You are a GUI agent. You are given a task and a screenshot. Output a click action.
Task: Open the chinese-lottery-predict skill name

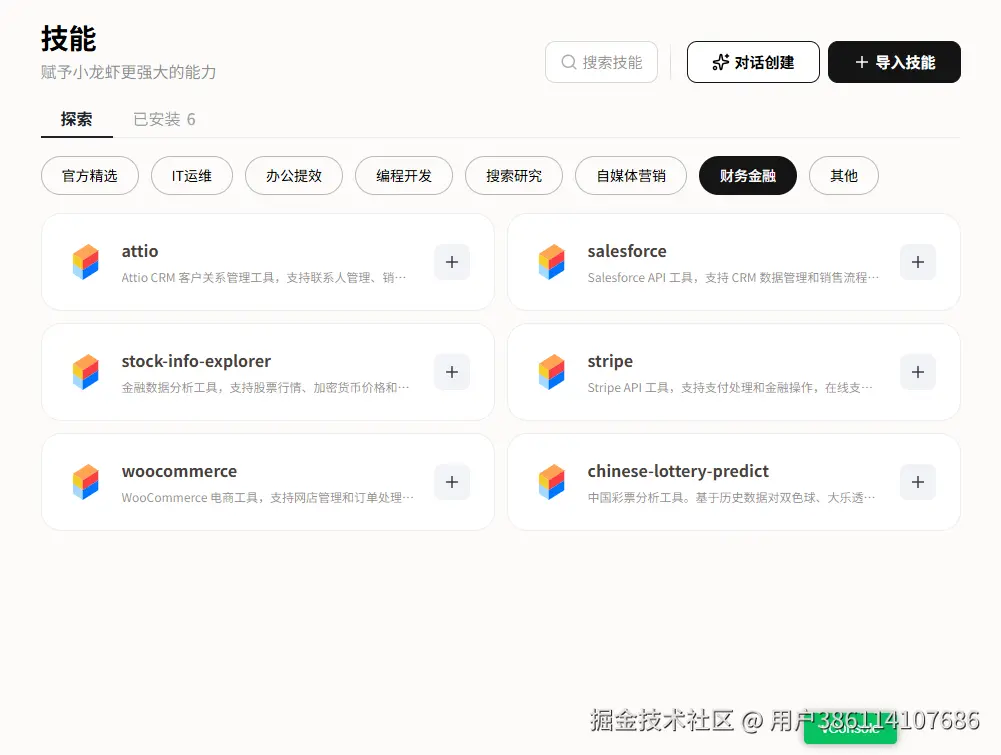(x=678, y=471)
